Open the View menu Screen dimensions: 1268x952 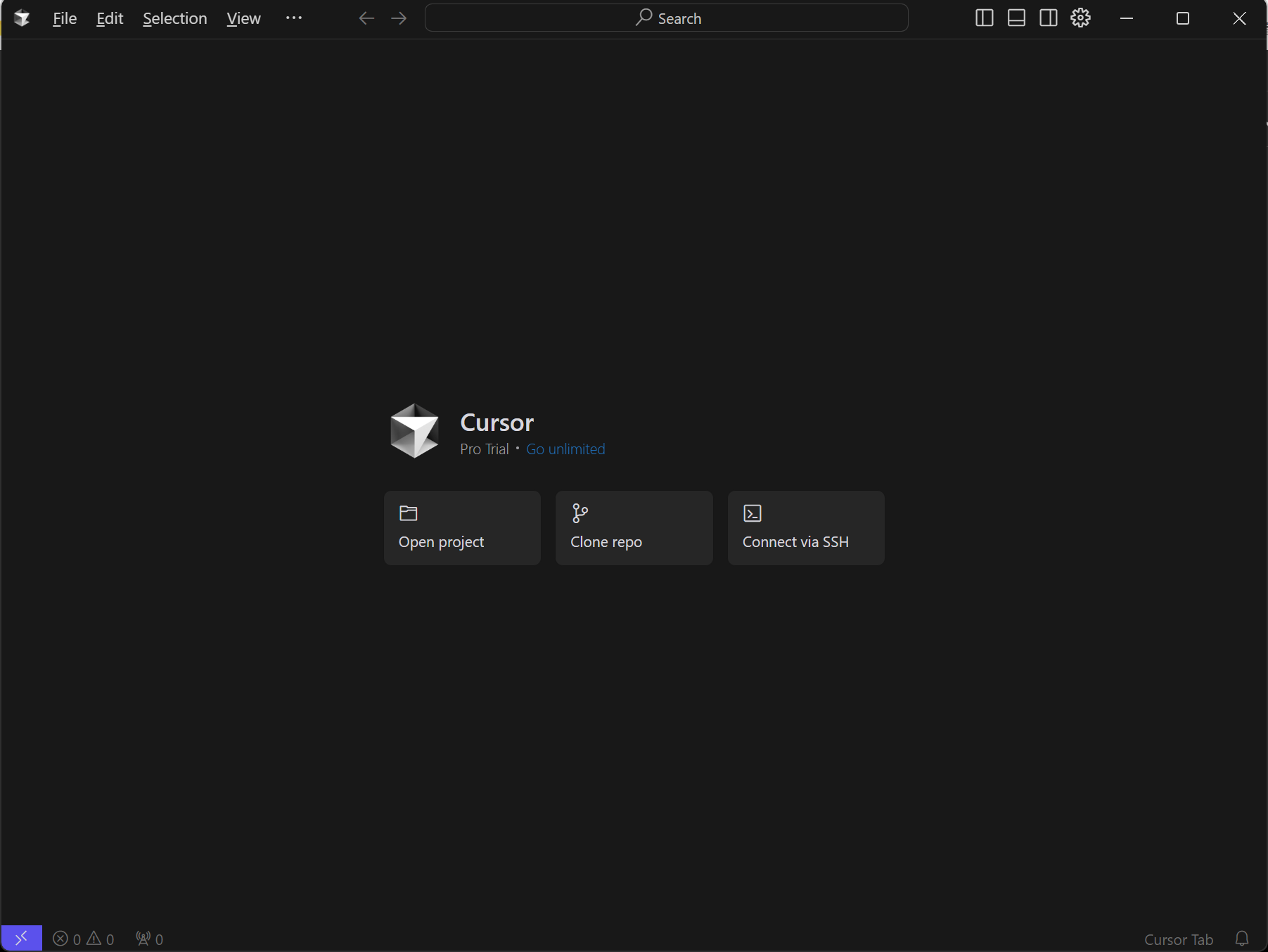243,18
